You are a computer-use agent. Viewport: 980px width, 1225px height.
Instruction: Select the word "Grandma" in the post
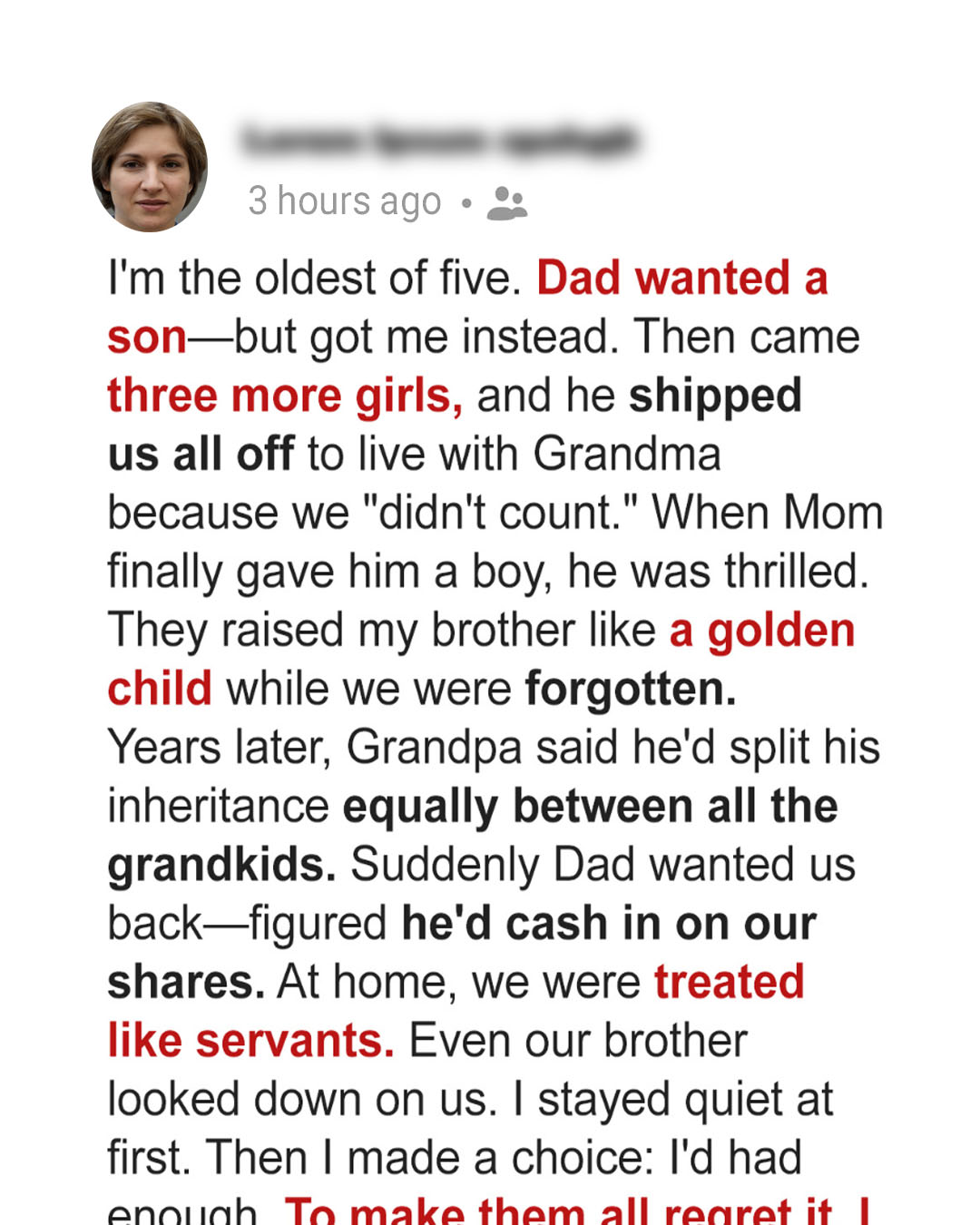point(627,454)
